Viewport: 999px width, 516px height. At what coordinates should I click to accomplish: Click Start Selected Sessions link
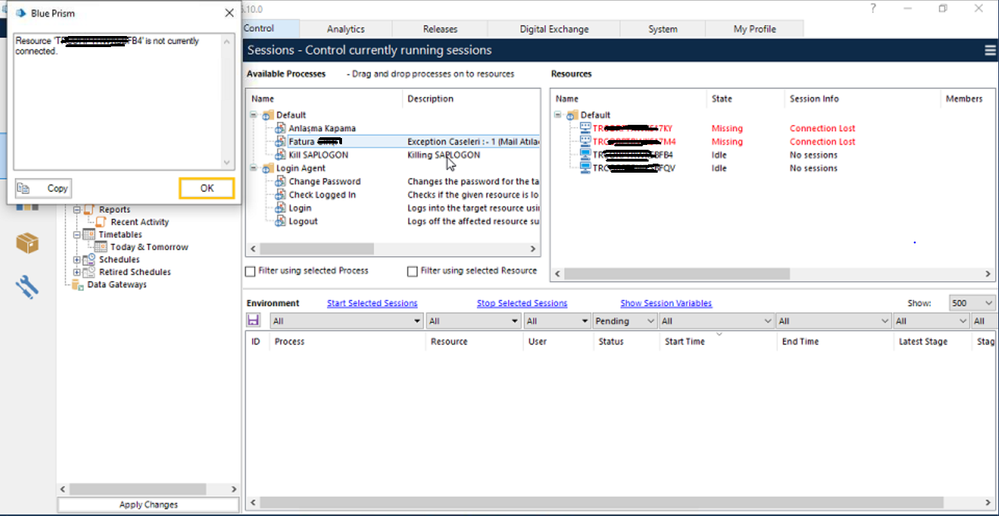[372, 303]
